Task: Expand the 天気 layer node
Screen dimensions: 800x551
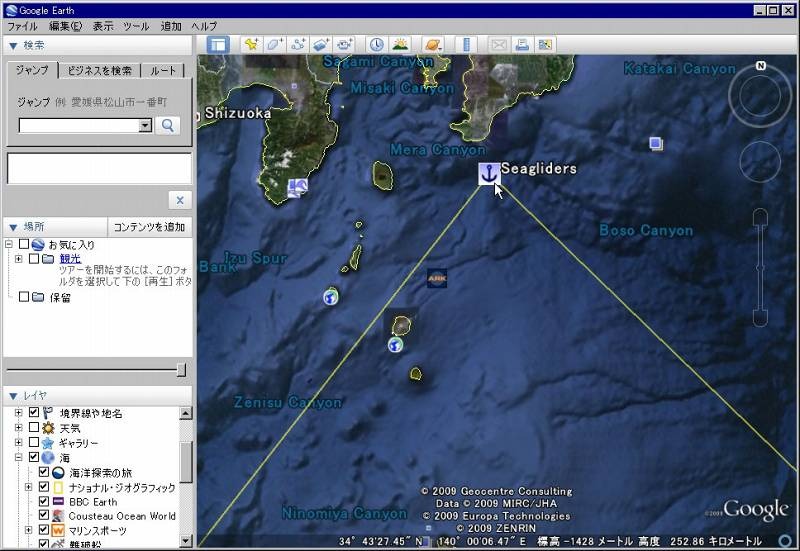Action: [x=19, y=427]
